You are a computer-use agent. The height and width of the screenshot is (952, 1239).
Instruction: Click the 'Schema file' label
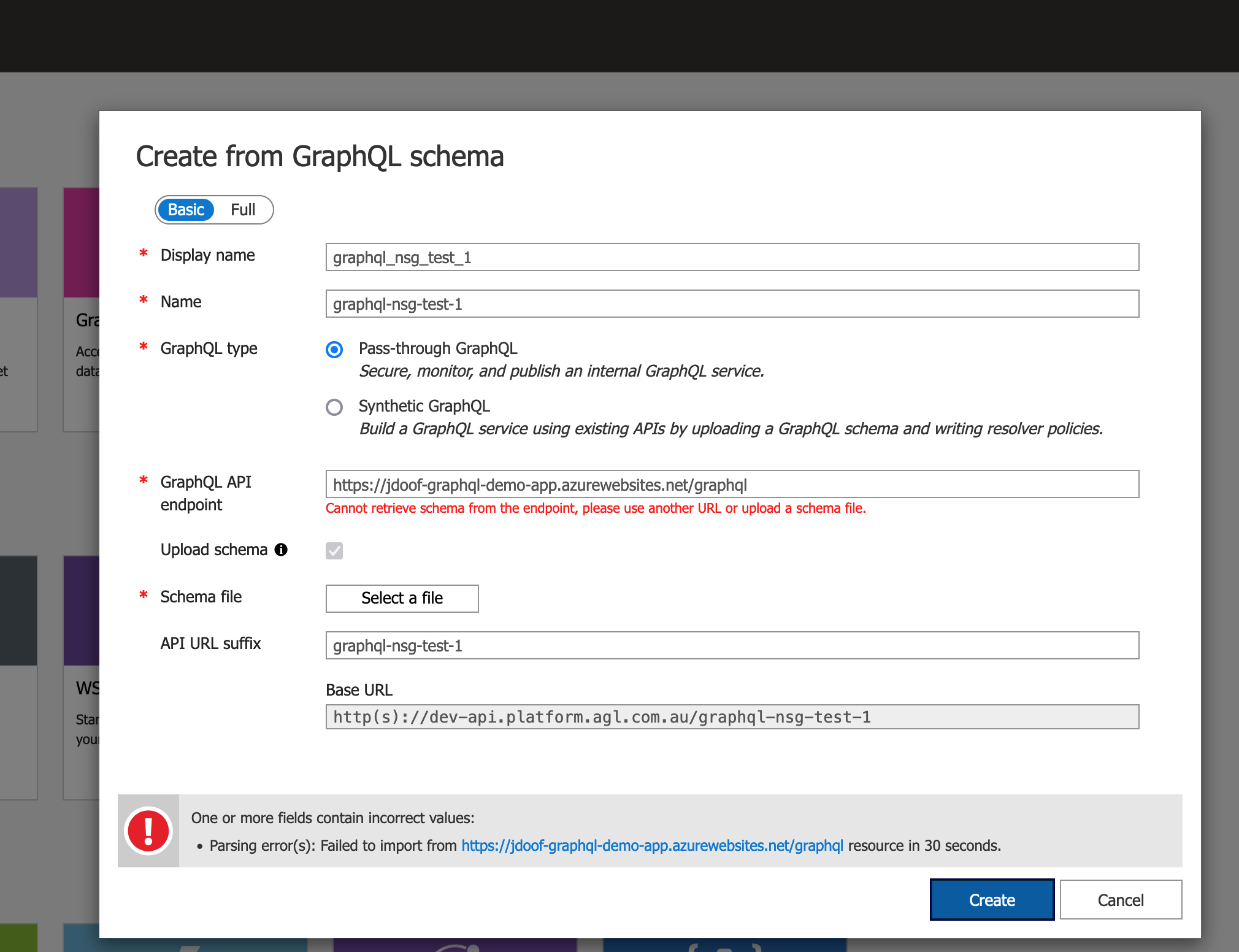pyautogui.click(x=201, y=597)
